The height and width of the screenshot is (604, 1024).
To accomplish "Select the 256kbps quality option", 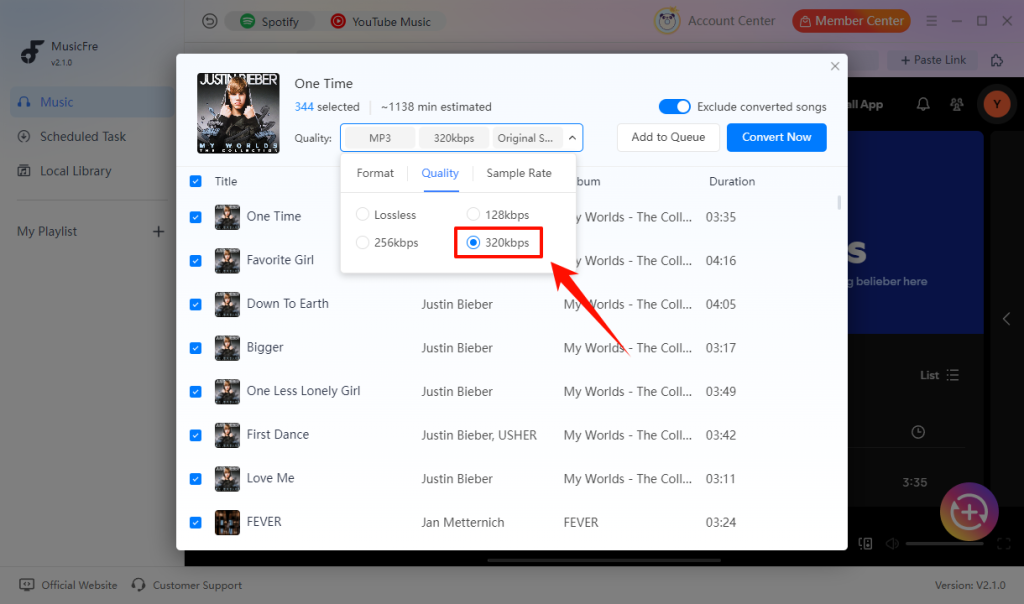I will tap(387, 243).
